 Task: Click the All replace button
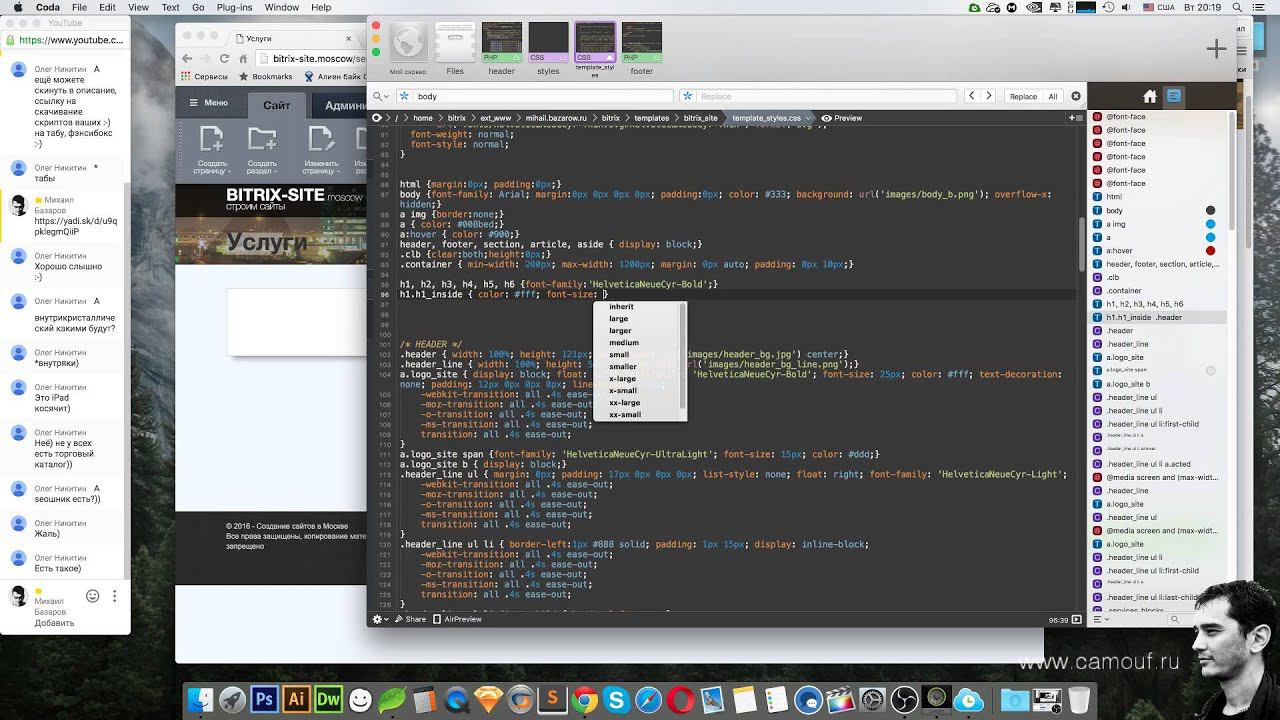click(x=1052, y=96)
